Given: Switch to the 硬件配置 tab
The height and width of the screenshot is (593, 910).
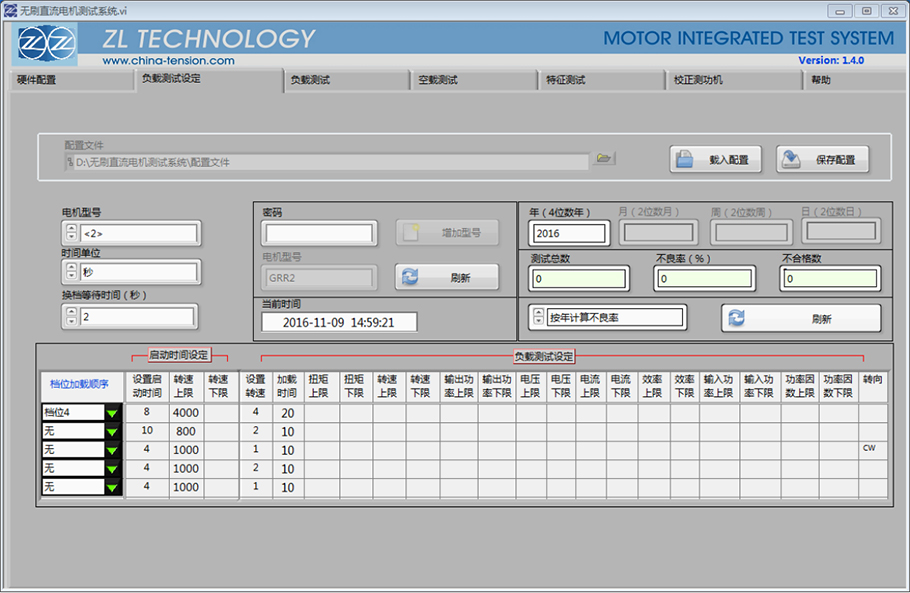Looking at the screenshot, I should pyautogui.click(x=37, y=80).
